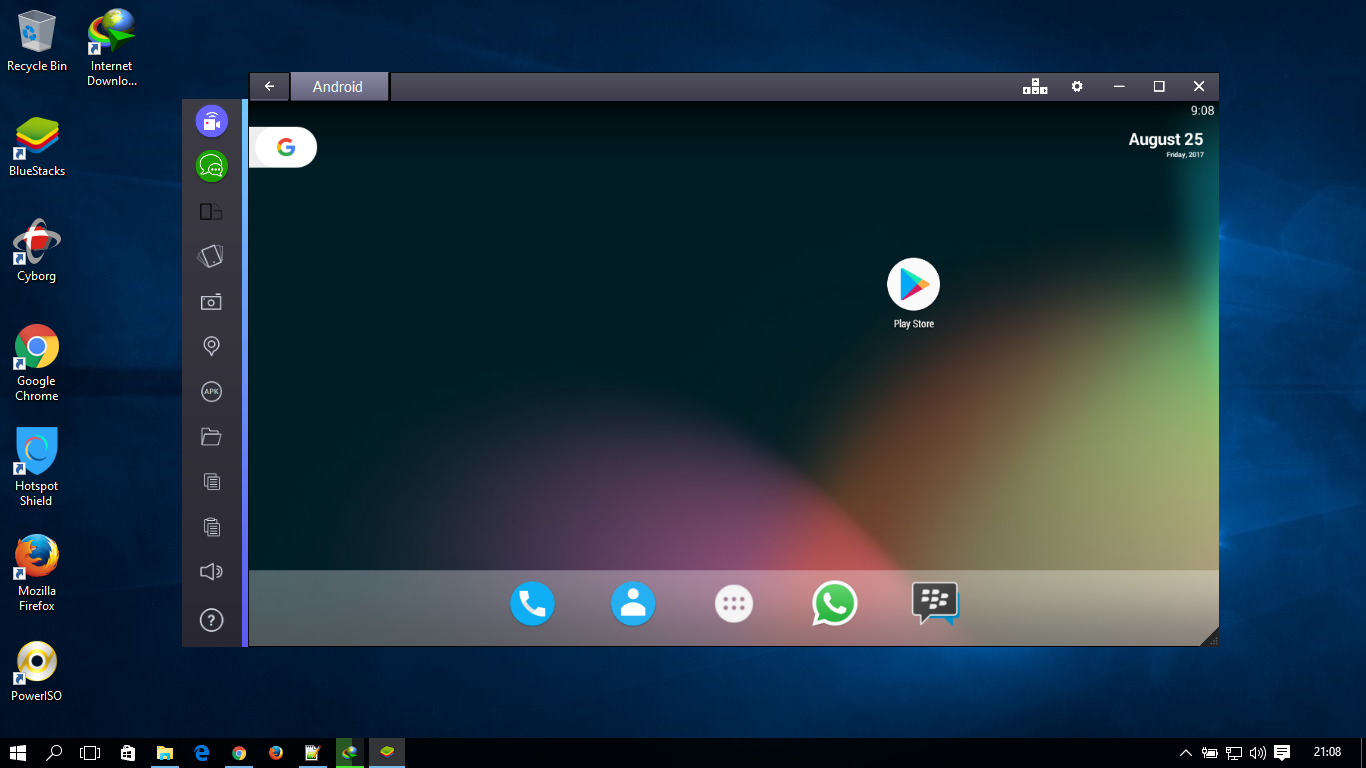Switch to BlueStacks in taskbar

[x=387, y=753]
